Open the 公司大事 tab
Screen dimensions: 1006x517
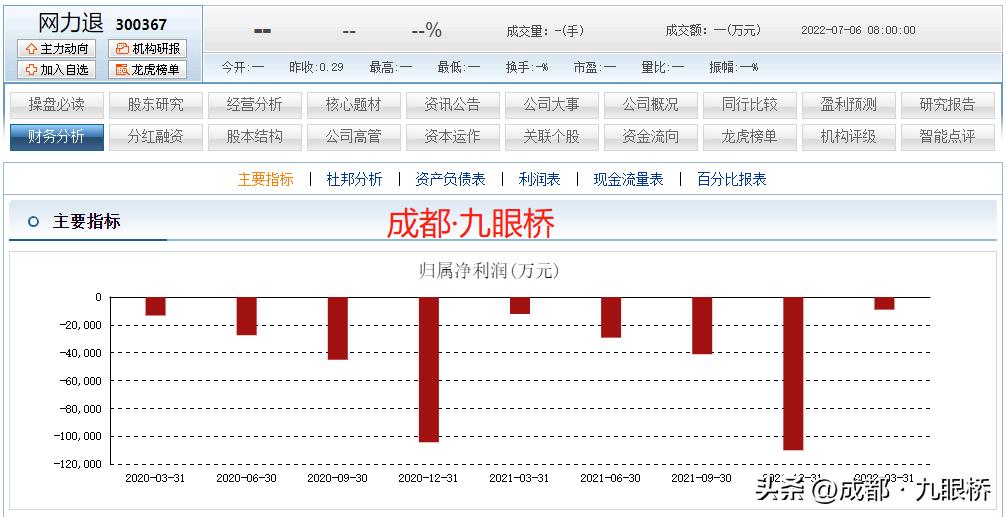pyautogui.click(x=552, y=105)
